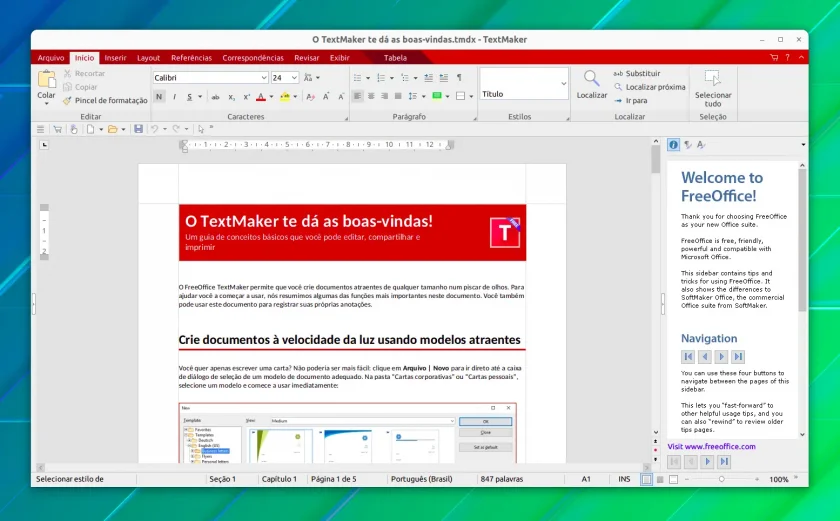Open the Calibri font name dropdown

click(x=264, y=78)
